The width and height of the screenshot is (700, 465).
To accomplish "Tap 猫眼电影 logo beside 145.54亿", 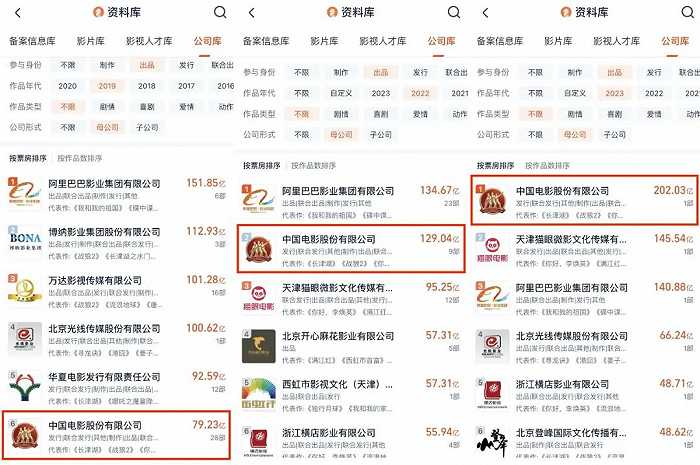I will point(493,248).
